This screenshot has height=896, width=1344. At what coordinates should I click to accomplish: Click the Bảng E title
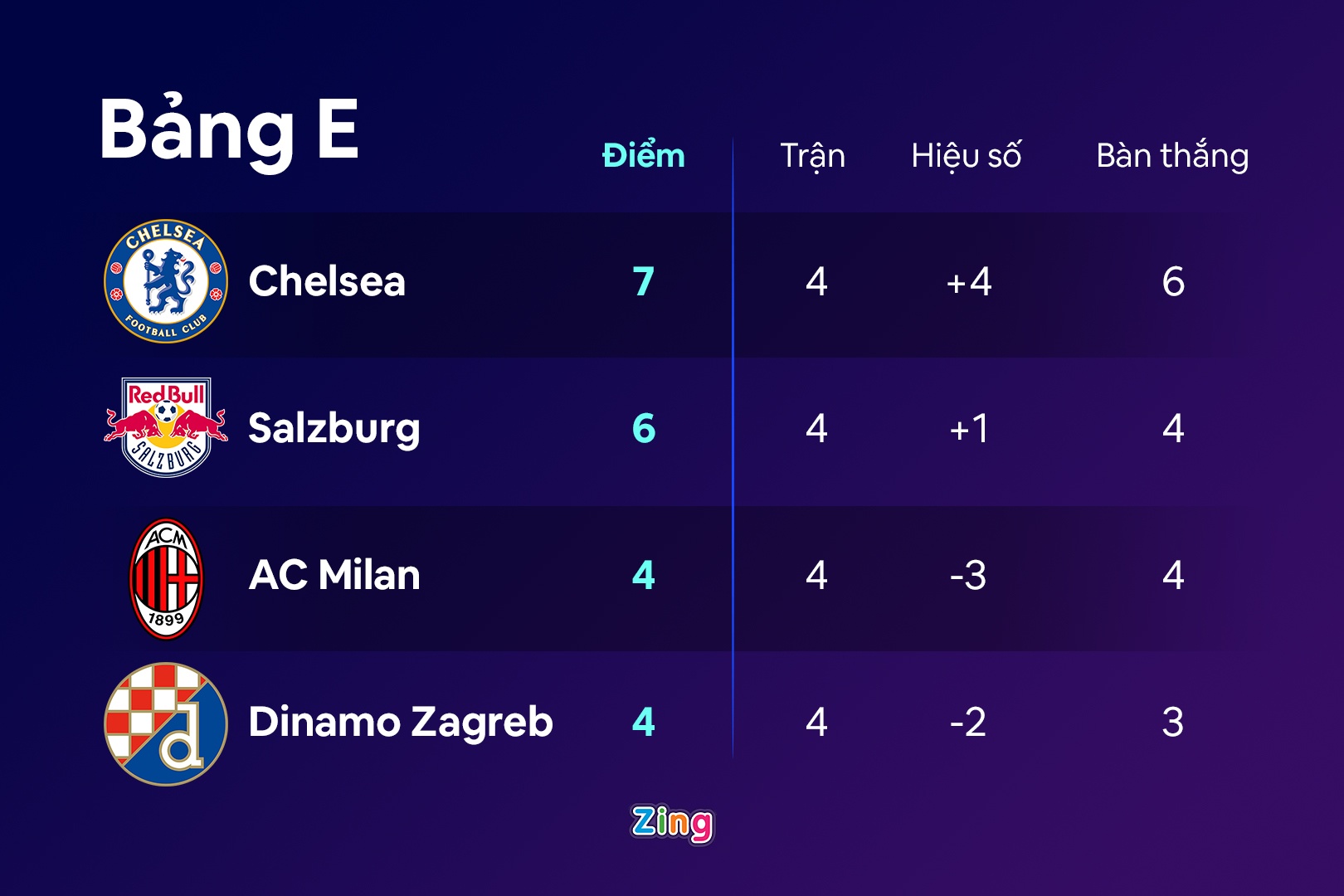point(229,129)
